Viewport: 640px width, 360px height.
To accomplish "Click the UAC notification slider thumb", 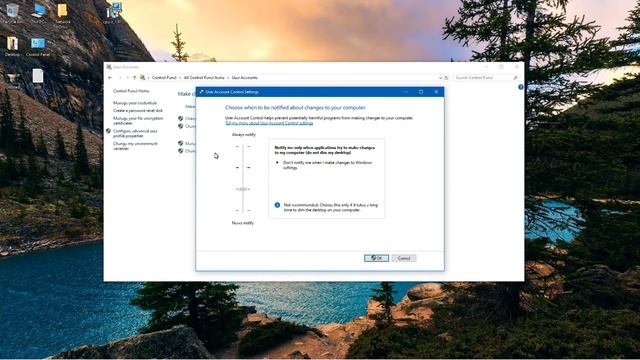I will [x=243, y=189].
